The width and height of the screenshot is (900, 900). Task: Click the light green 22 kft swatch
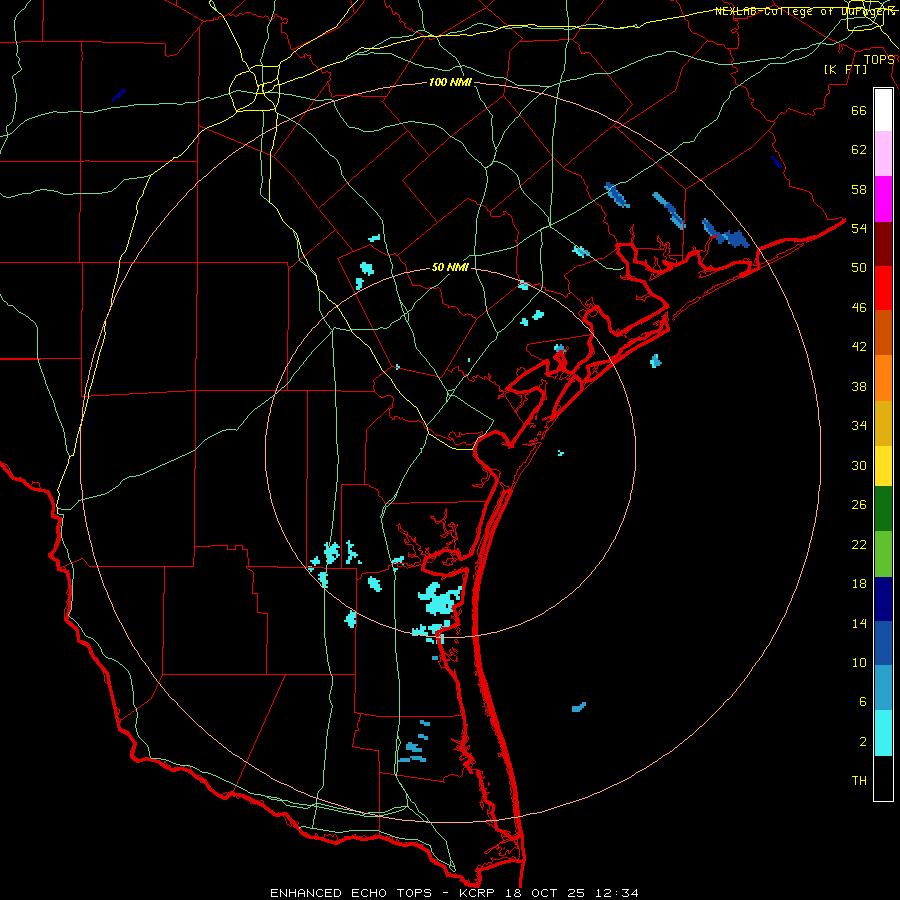click(x=883, y=554)
